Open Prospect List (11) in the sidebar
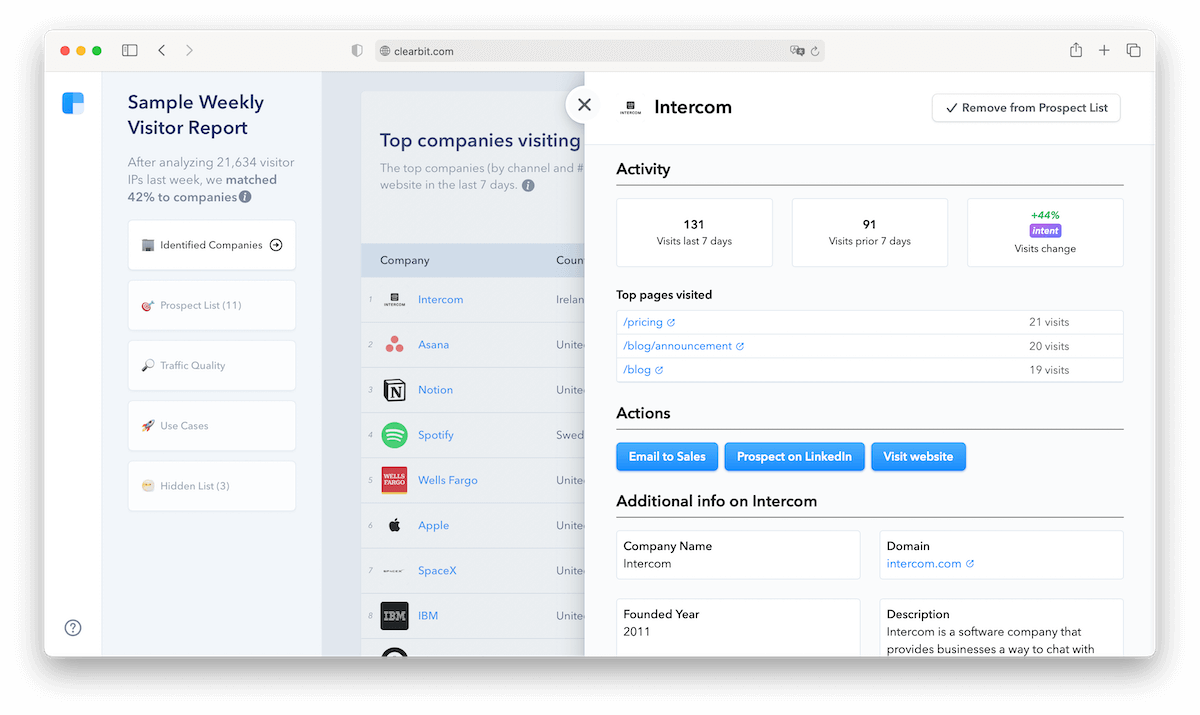 (212, 305)
